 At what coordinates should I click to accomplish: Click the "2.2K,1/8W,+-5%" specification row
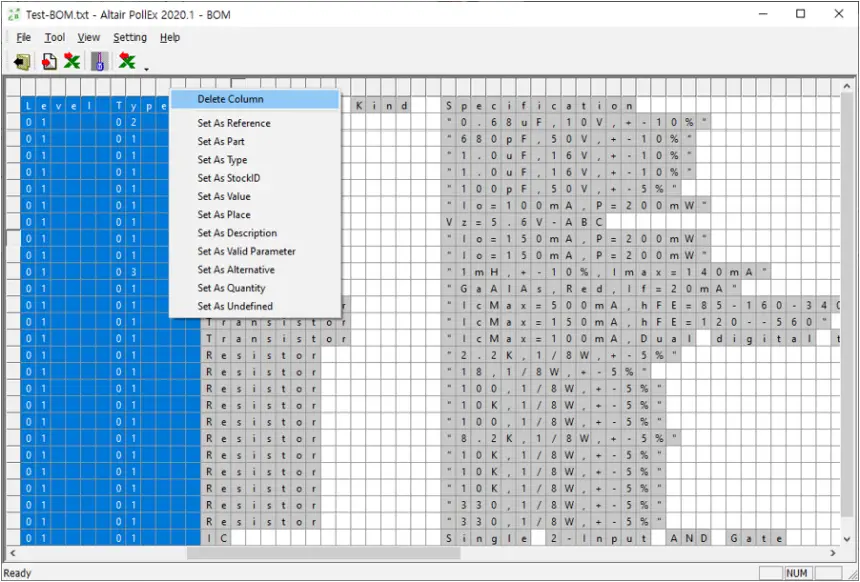[x=561, y=355]
